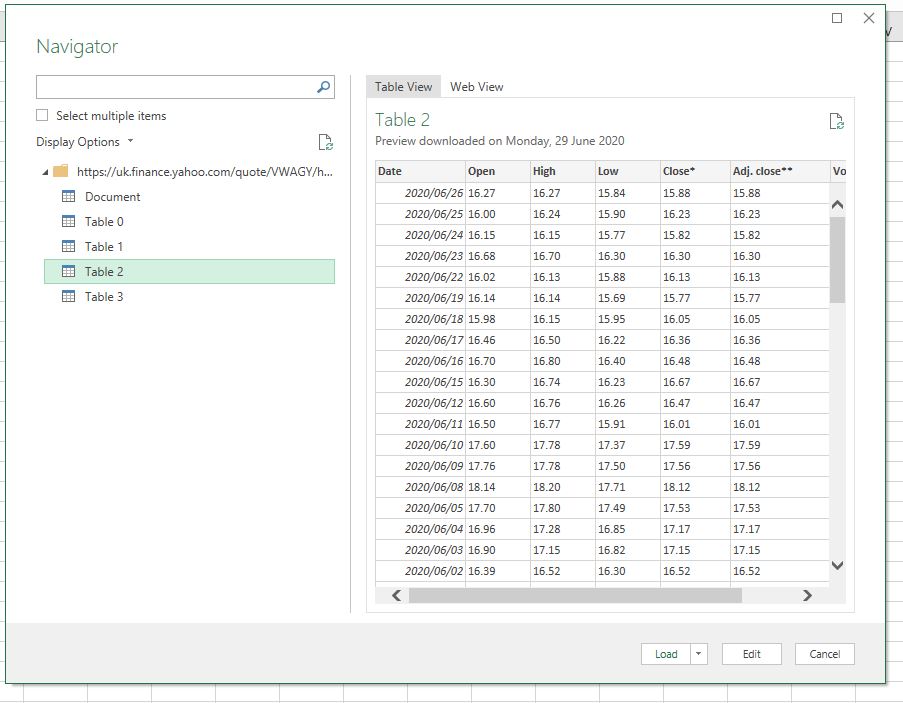The height and width of the screenshot is (703, 903).
Task: Select Table 2 in the tree
Action: click(x=189, y=272)
